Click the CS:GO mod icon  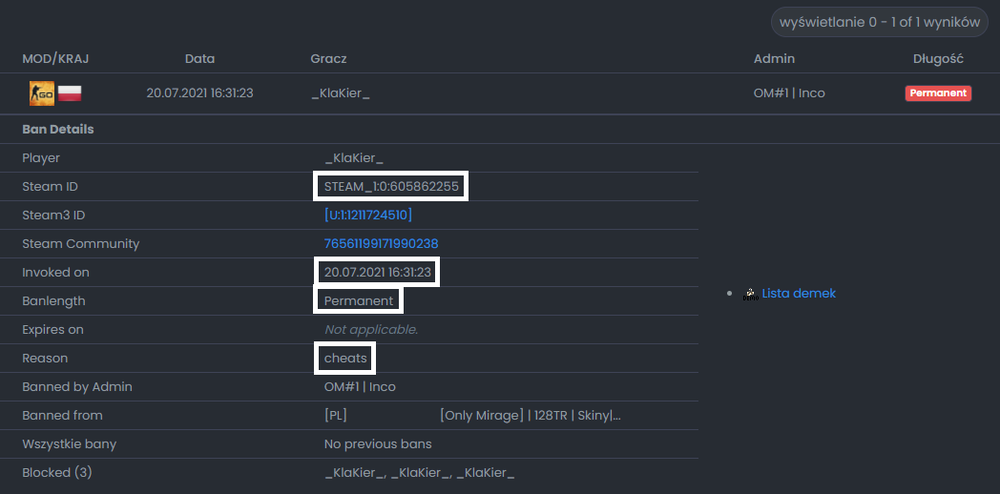click(x=42, y=93)
